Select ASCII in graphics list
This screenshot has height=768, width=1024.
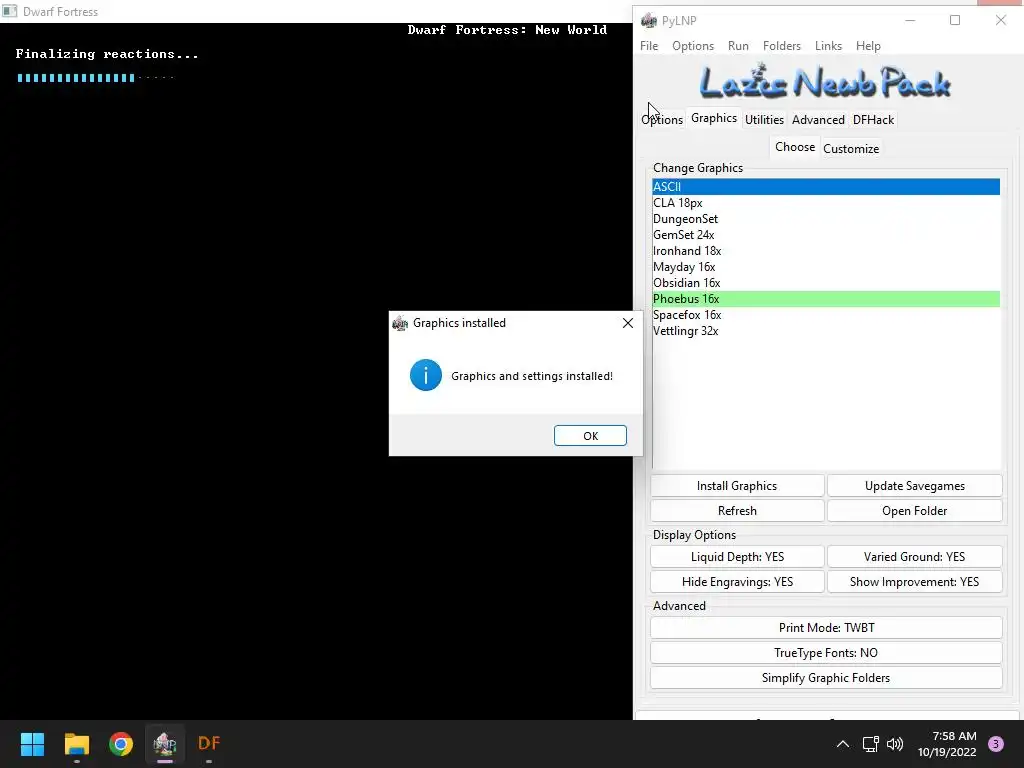(825, 187)
